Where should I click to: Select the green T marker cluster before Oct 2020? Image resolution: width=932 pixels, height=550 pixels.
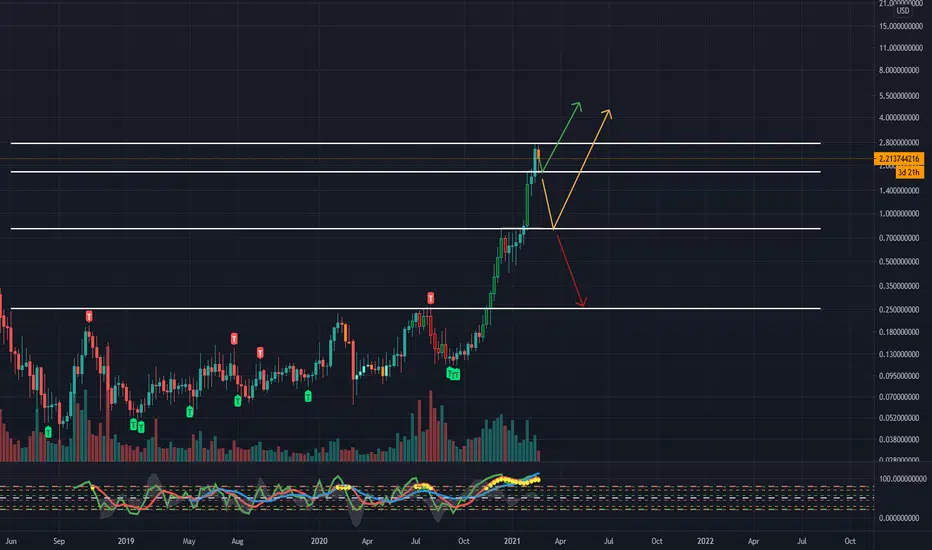454,374
